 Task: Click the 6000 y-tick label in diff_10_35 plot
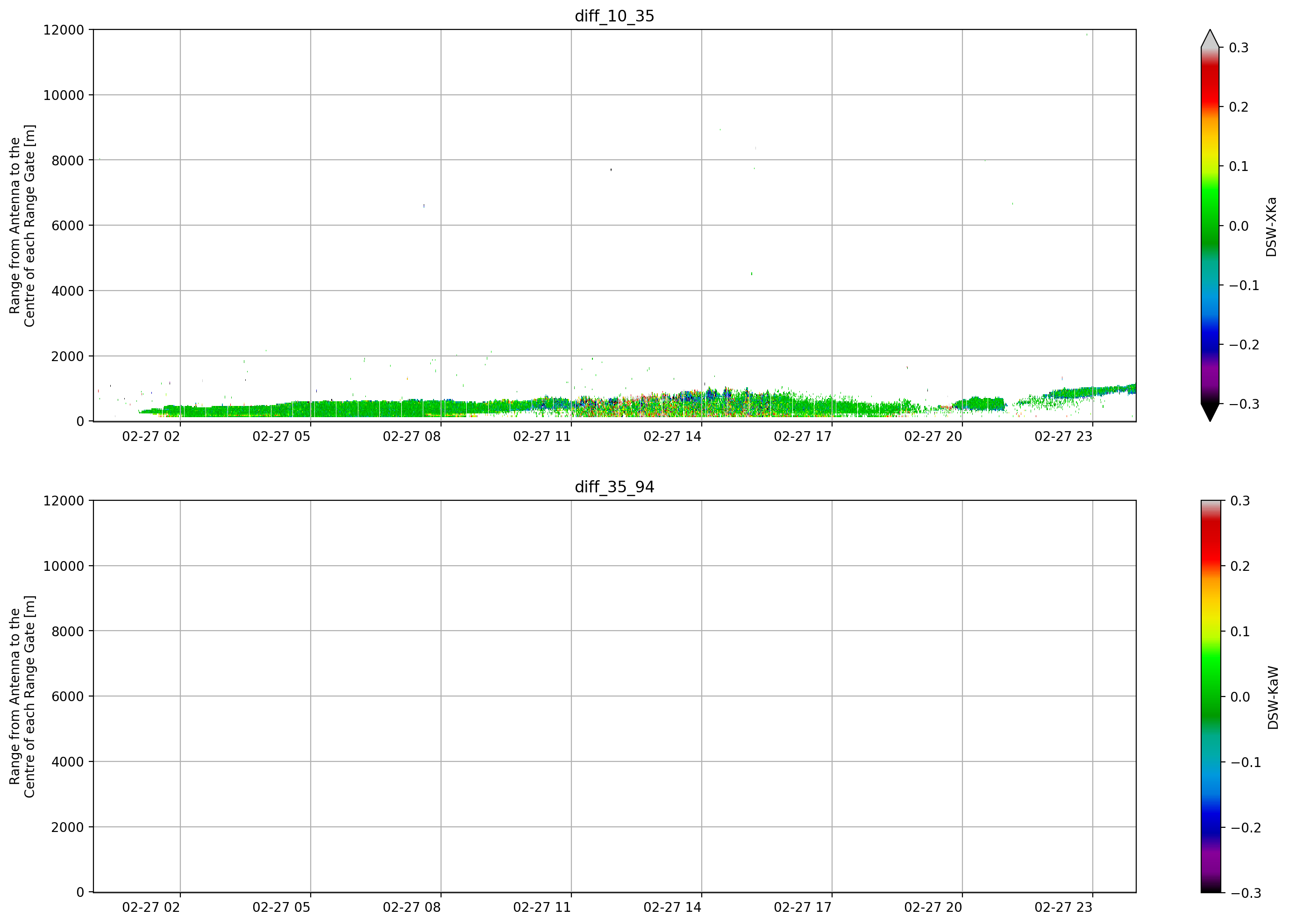[x=68, y=226]
